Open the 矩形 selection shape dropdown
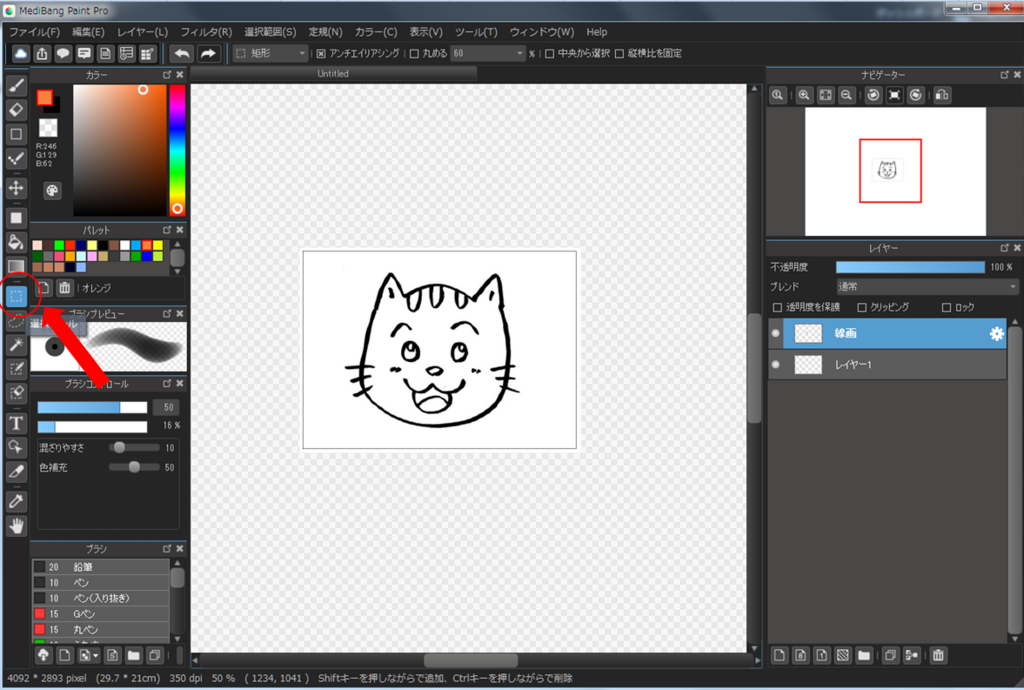Viewport: 1024px width, 690px height. (270, 54)
